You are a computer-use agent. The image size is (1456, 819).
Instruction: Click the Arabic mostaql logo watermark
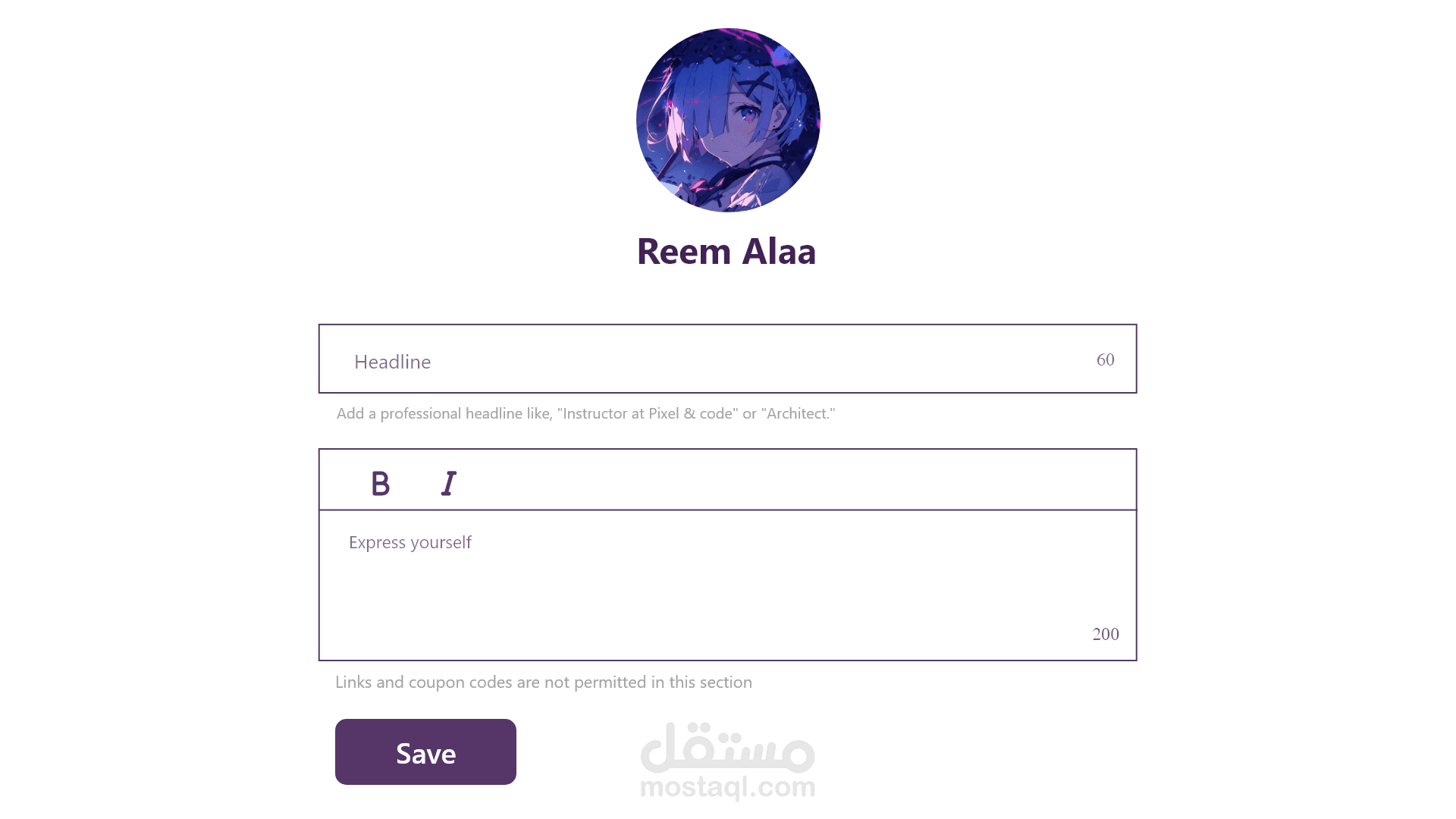tap(728, 746)
